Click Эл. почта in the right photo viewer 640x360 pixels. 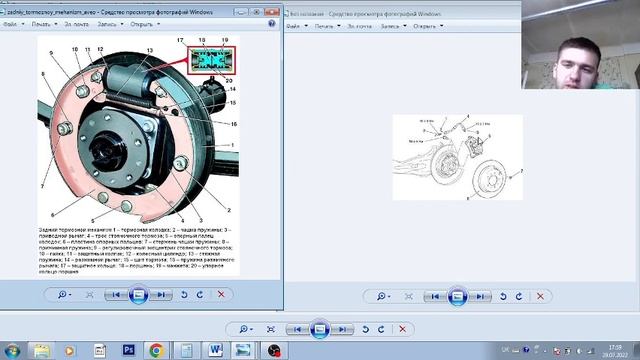[360, 26]
